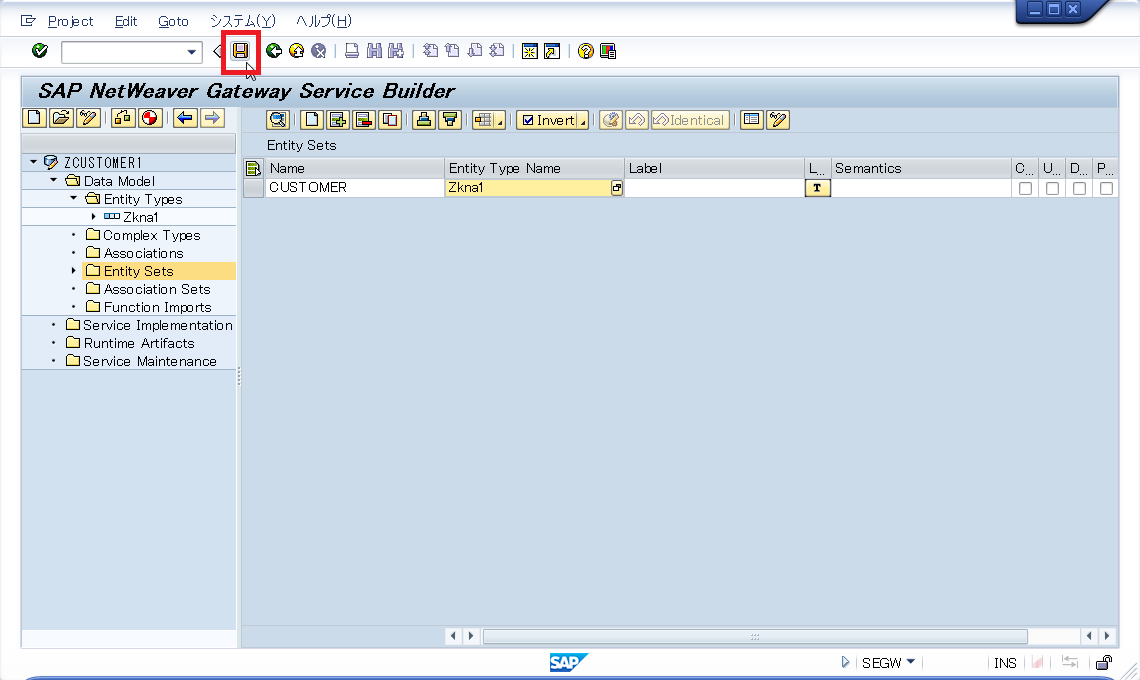Screen dimensions: 1140x680
Task: Open the ヘルプ(H) menu
Action: (324, 21)
